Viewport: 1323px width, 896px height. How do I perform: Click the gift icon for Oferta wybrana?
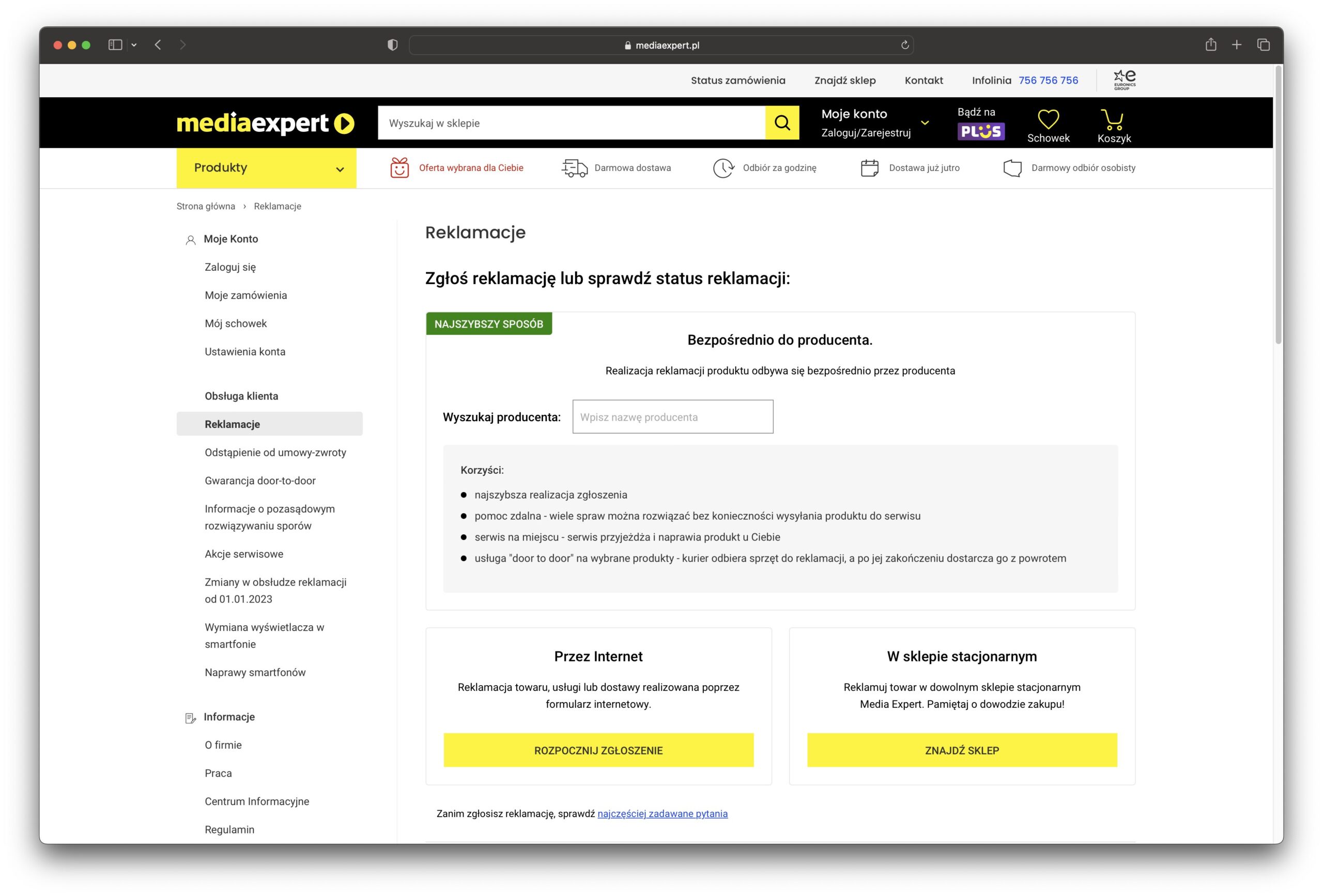399,168
